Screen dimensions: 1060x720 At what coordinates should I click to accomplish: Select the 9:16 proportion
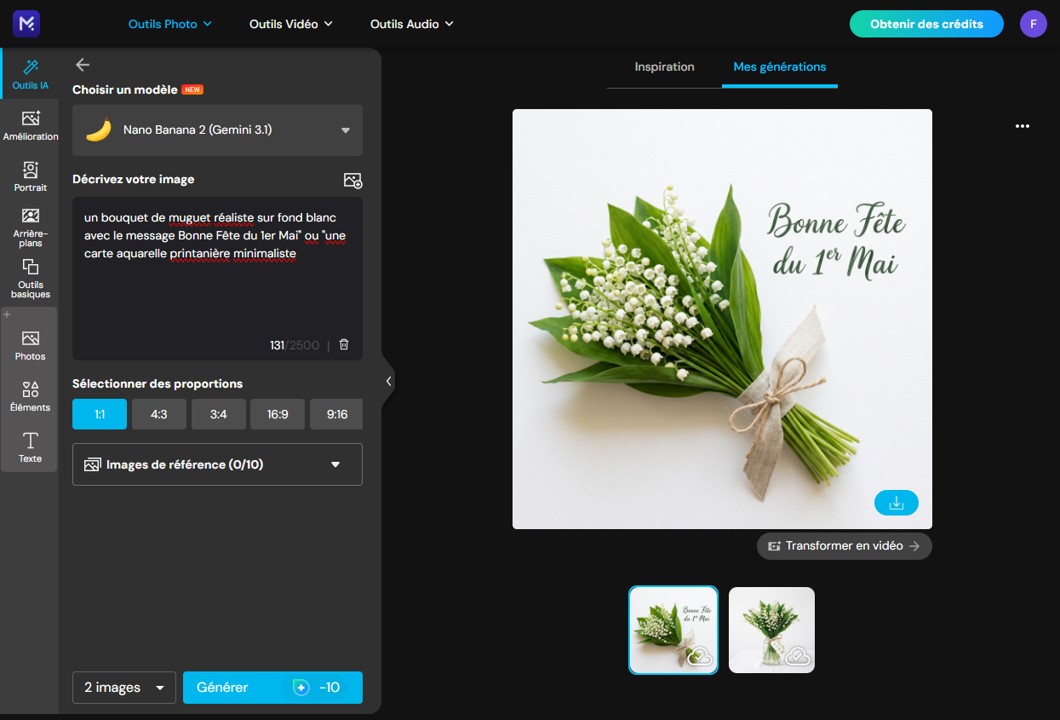coord(337,414)
